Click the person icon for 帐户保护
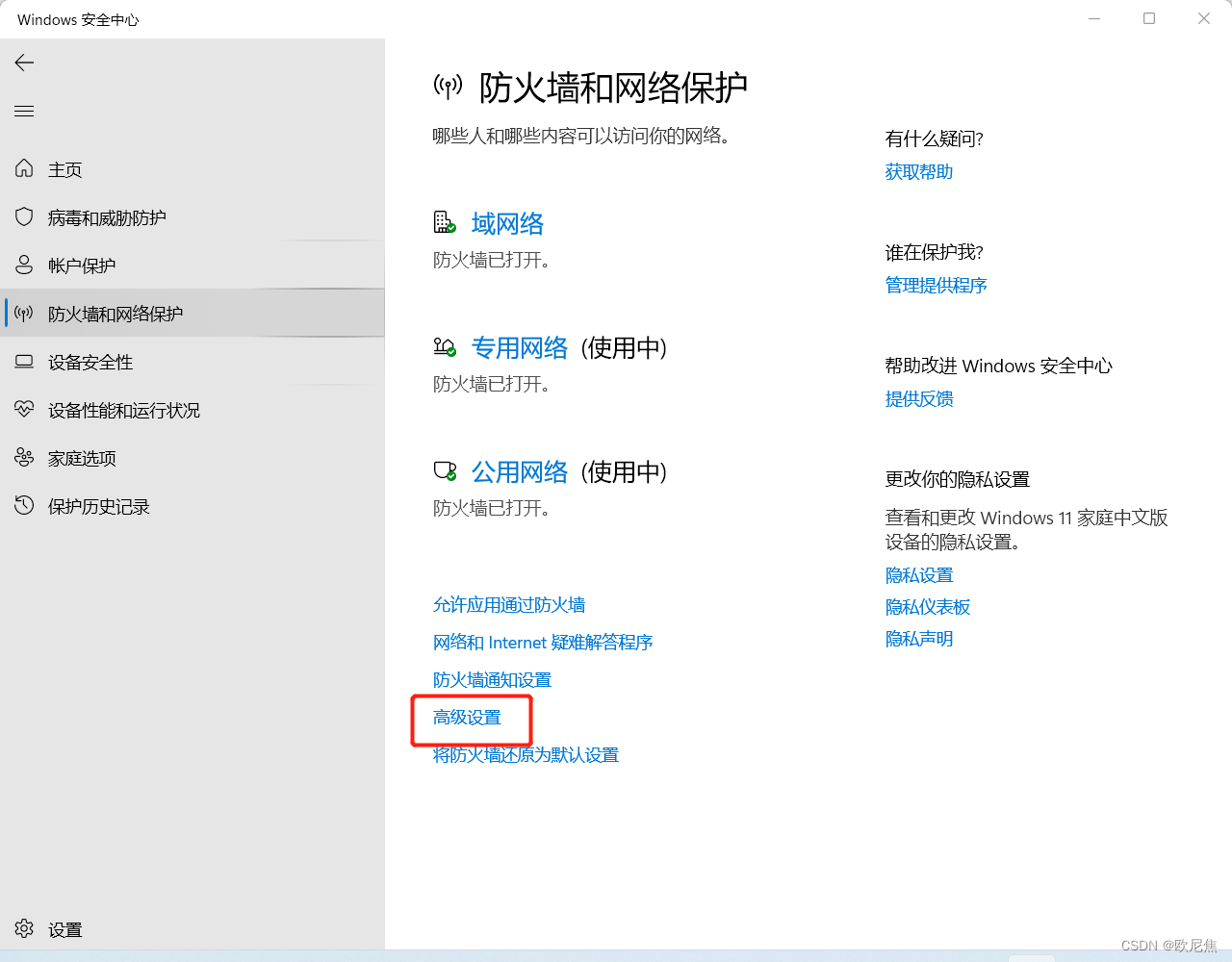The height and width of the screenshot is (962, 1232). (24, 265)
